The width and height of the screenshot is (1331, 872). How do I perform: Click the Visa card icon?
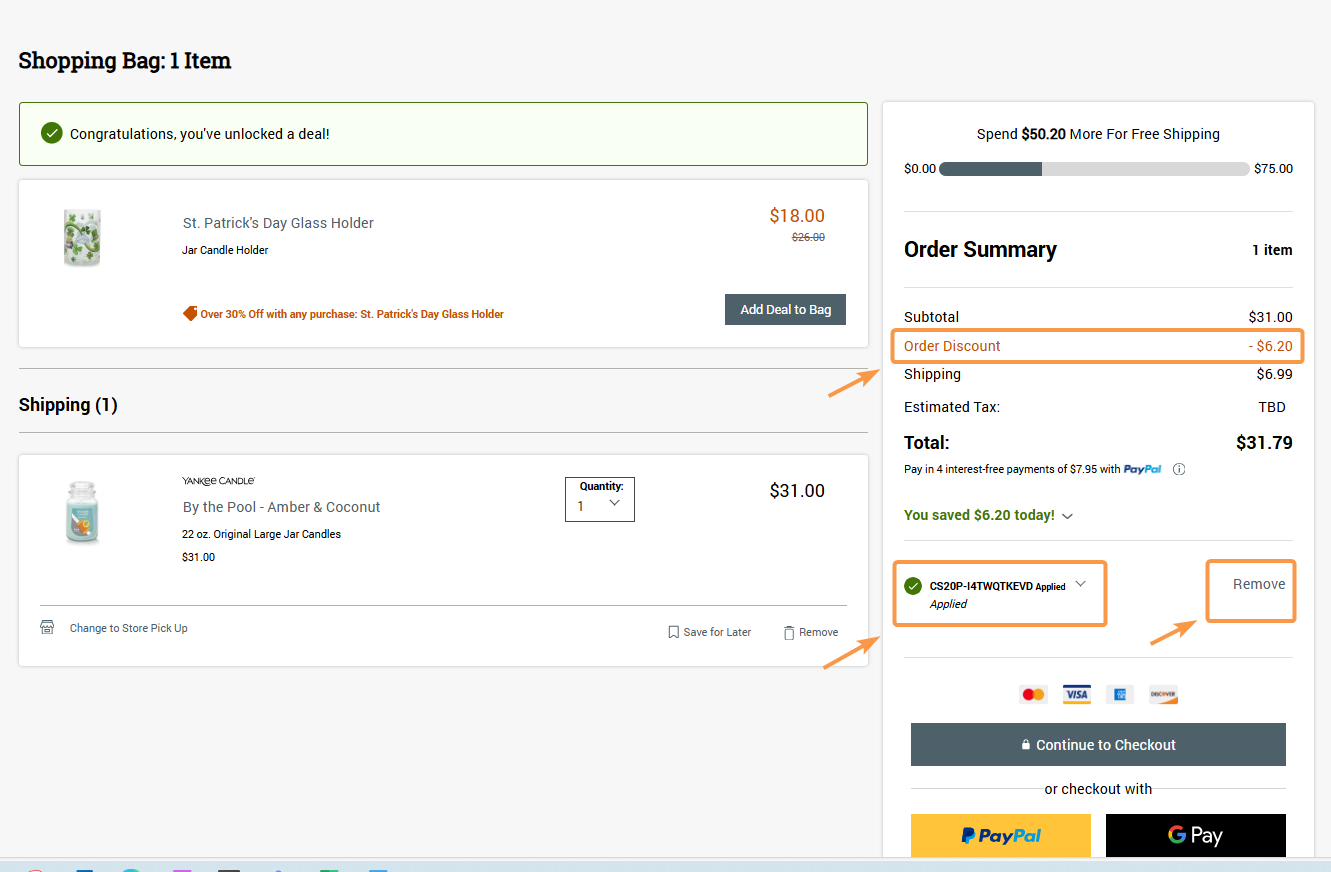click(x=1077, y=694)
